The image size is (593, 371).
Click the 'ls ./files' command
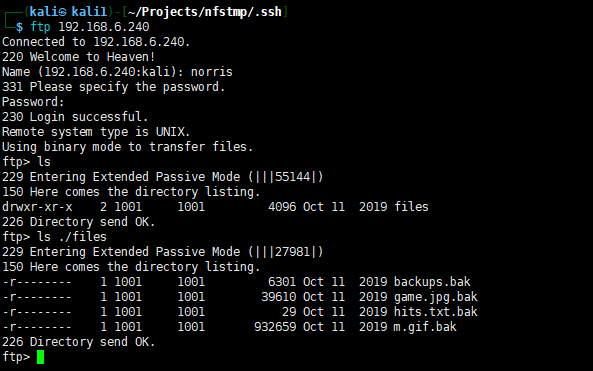72,237
